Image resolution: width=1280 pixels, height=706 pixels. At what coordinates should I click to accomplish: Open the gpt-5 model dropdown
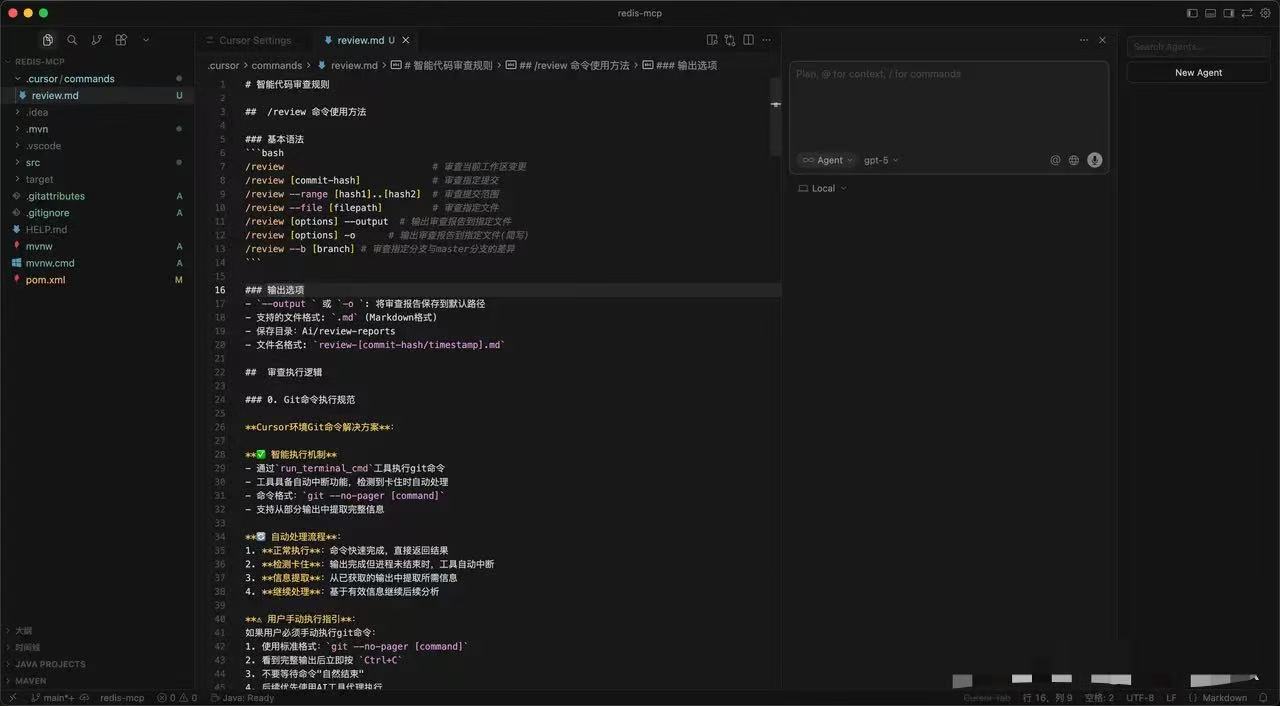tap(881, 160)
